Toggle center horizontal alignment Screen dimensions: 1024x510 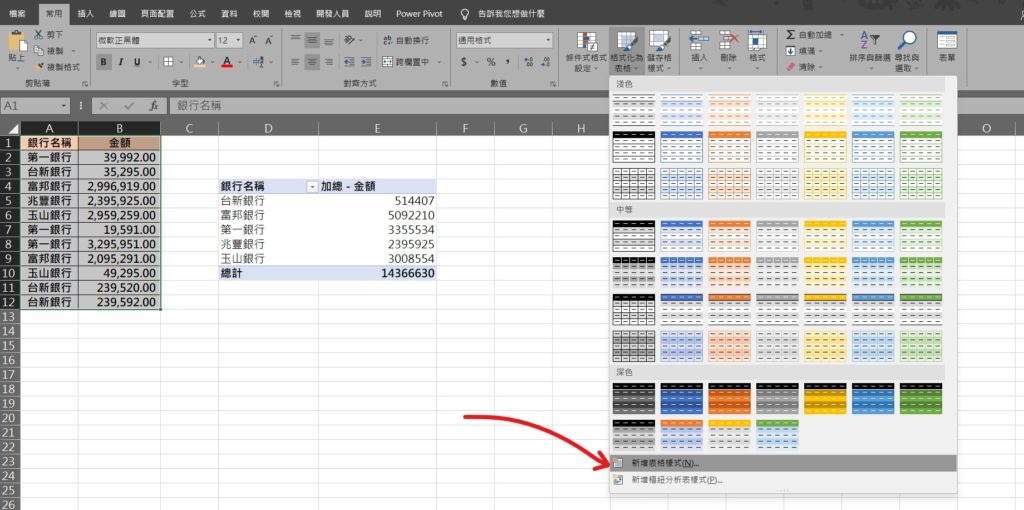312,62
